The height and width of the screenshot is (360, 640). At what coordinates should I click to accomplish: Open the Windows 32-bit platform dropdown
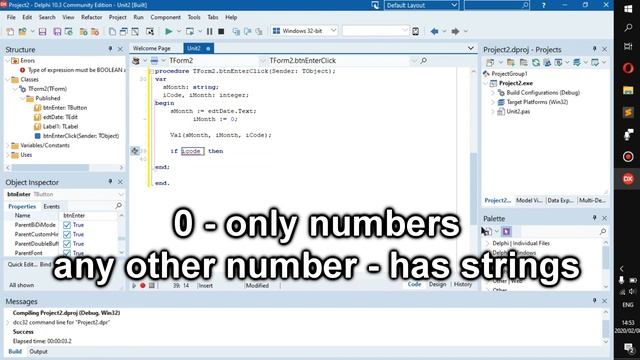coord(333,31)
